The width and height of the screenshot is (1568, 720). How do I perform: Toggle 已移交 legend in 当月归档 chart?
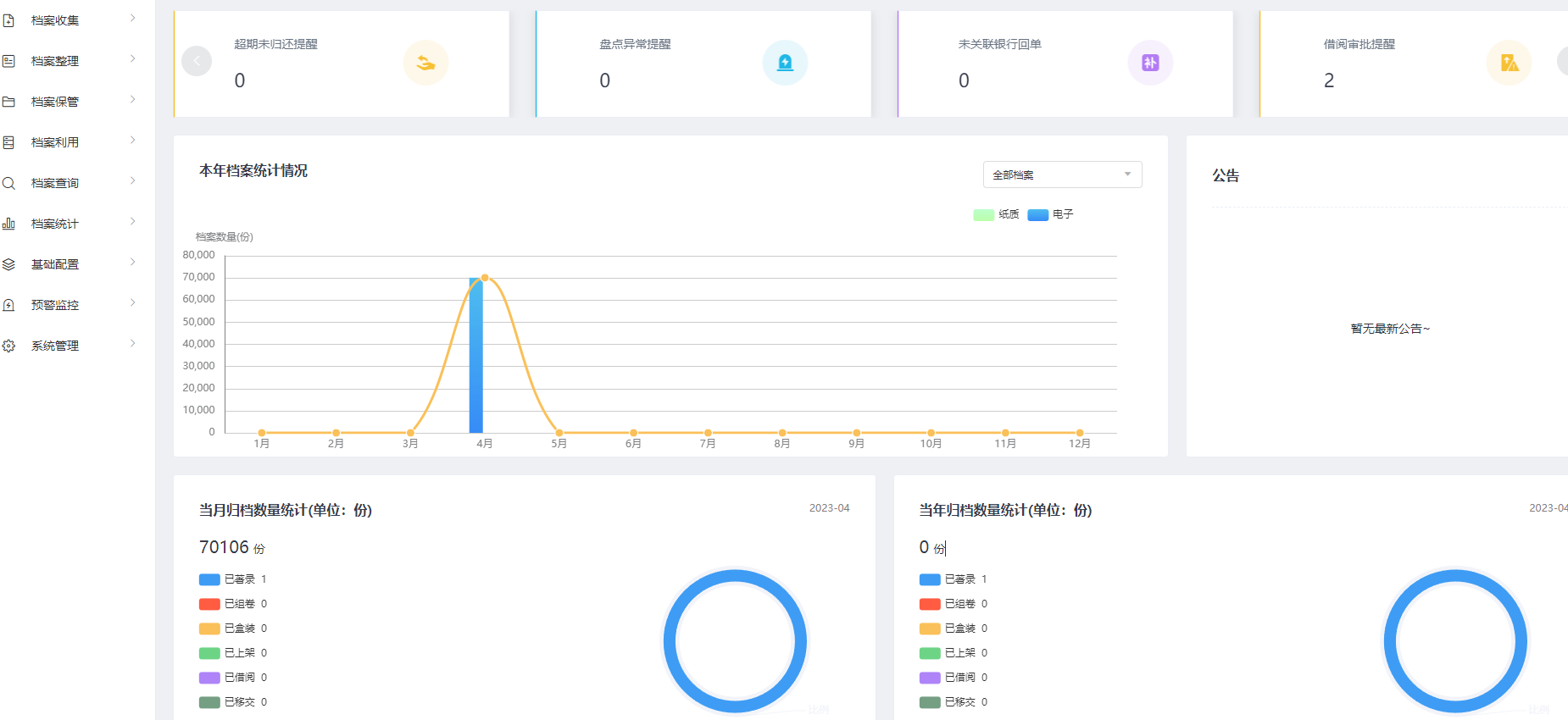point(233,702)
